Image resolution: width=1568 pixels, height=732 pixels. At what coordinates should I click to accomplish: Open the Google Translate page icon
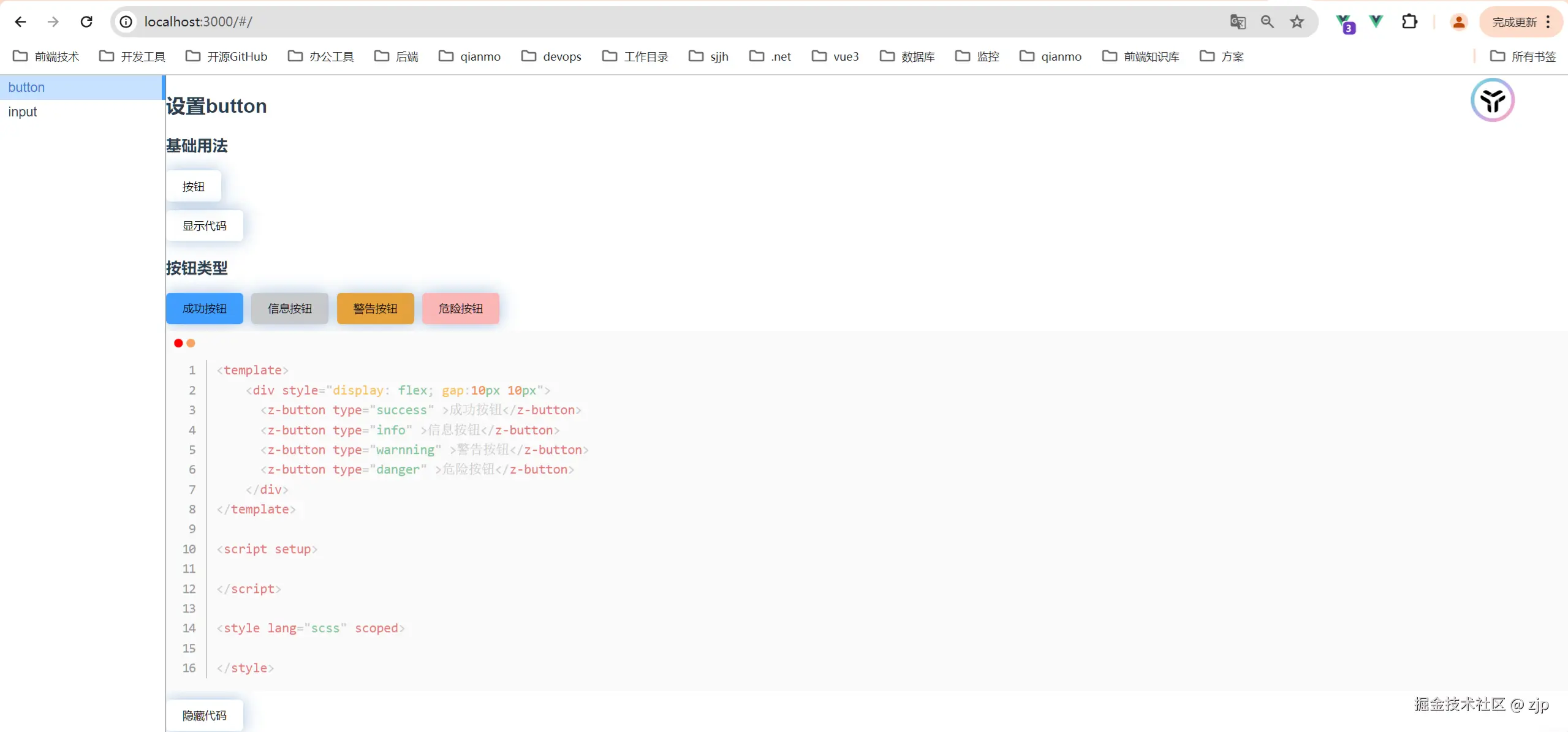(1237, 22)
